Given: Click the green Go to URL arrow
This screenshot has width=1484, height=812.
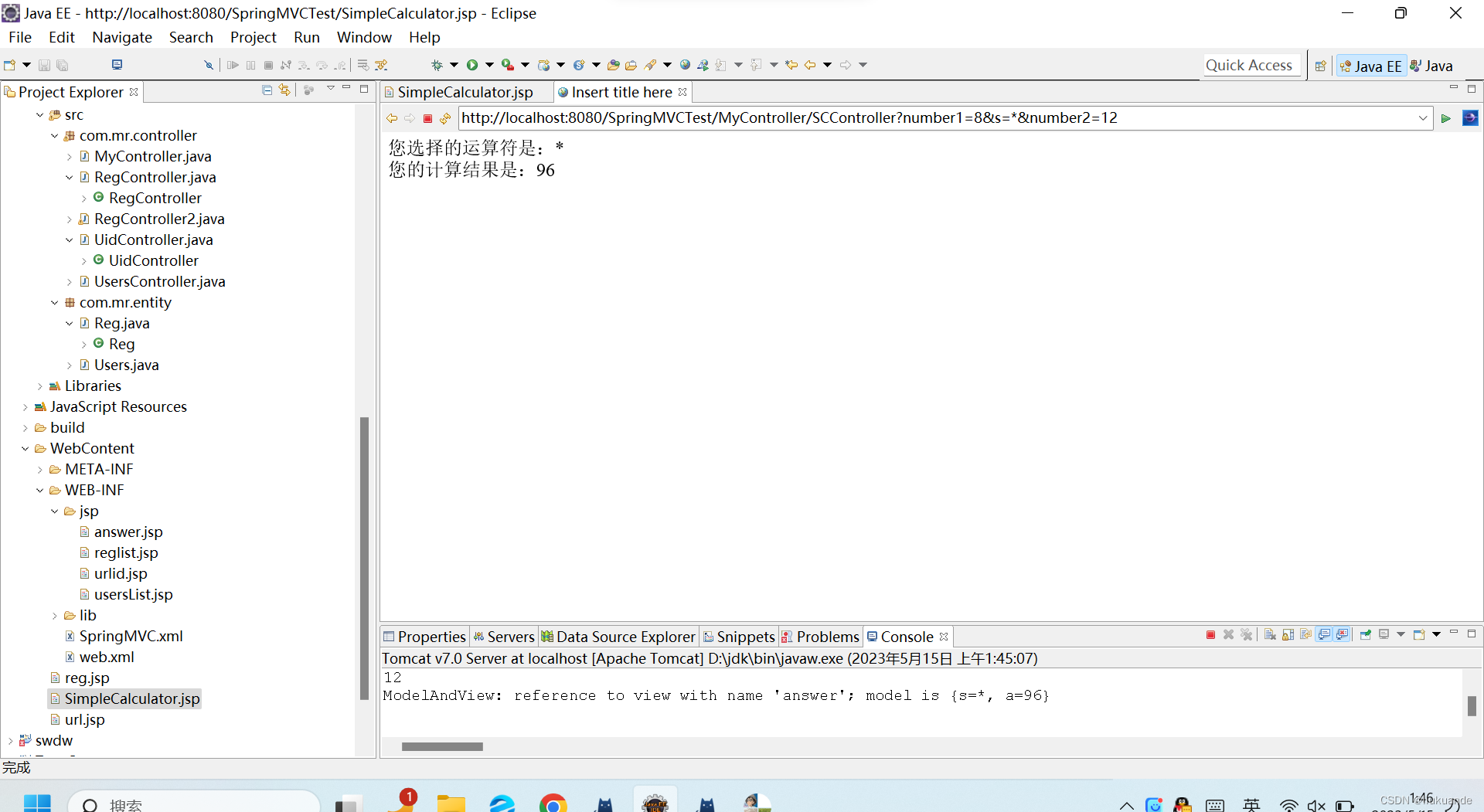Looking at the screenshot, I should [x=1445, y=118].
